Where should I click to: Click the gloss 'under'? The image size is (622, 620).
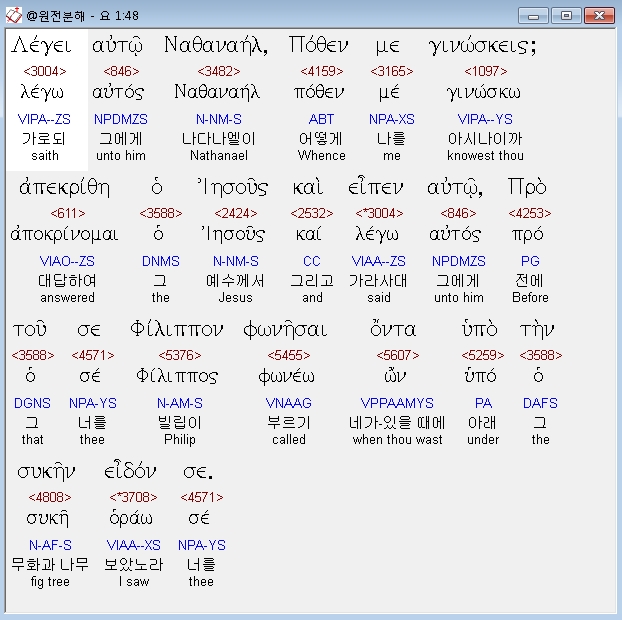point(483,440)
